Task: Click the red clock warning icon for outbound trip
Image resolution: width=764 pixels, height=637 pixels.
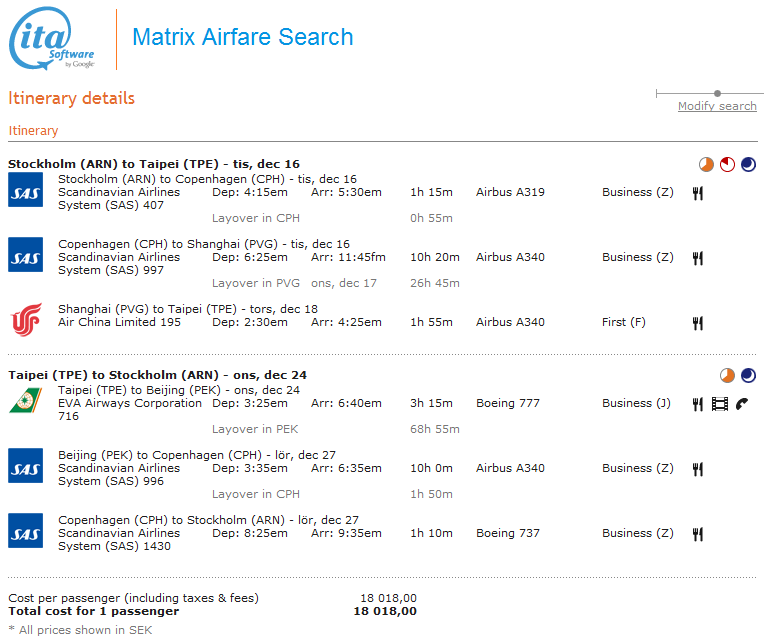Action: click(728, 165)
